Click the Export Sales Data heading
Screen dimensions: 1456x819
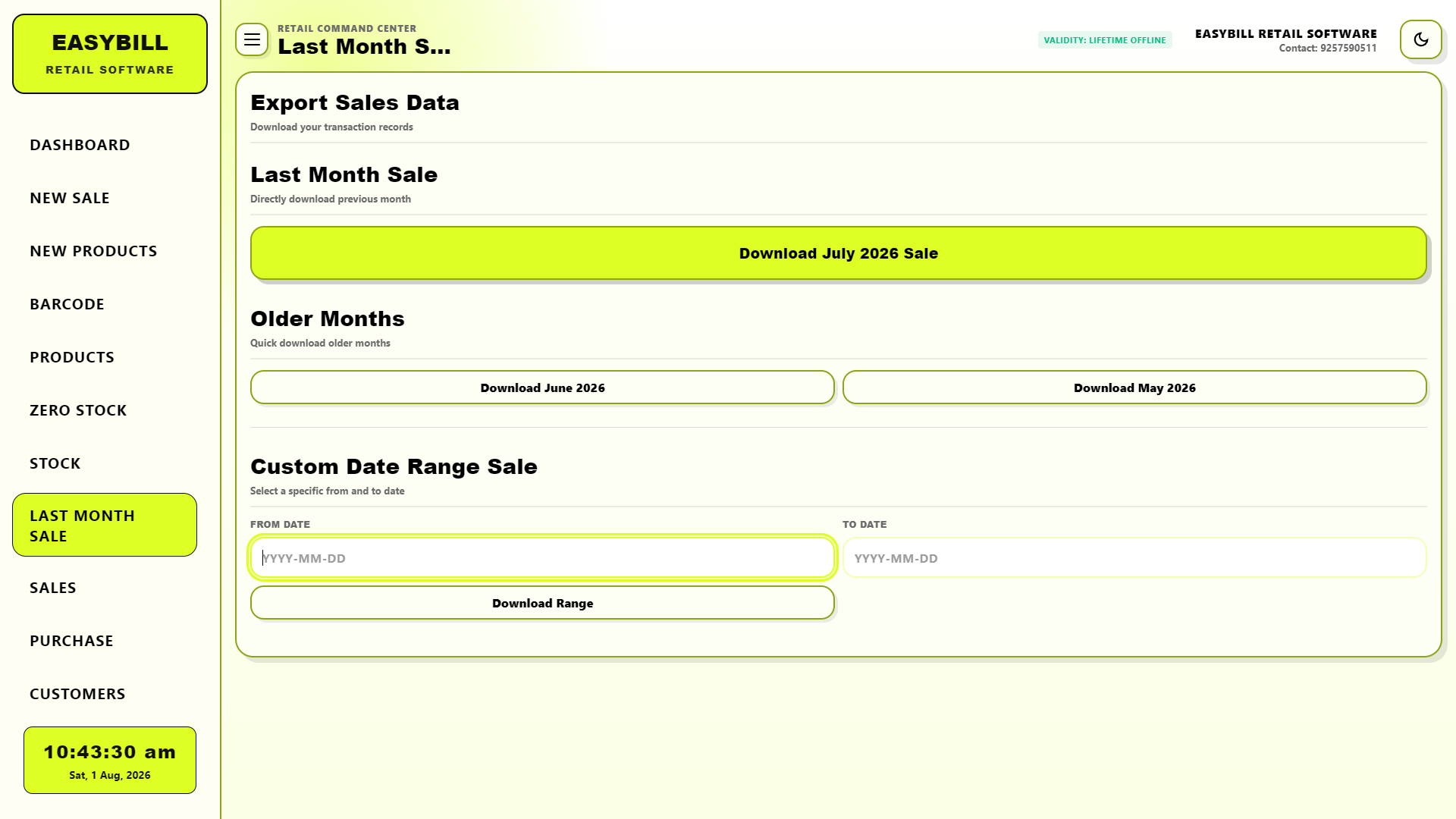tap(355, 102)
